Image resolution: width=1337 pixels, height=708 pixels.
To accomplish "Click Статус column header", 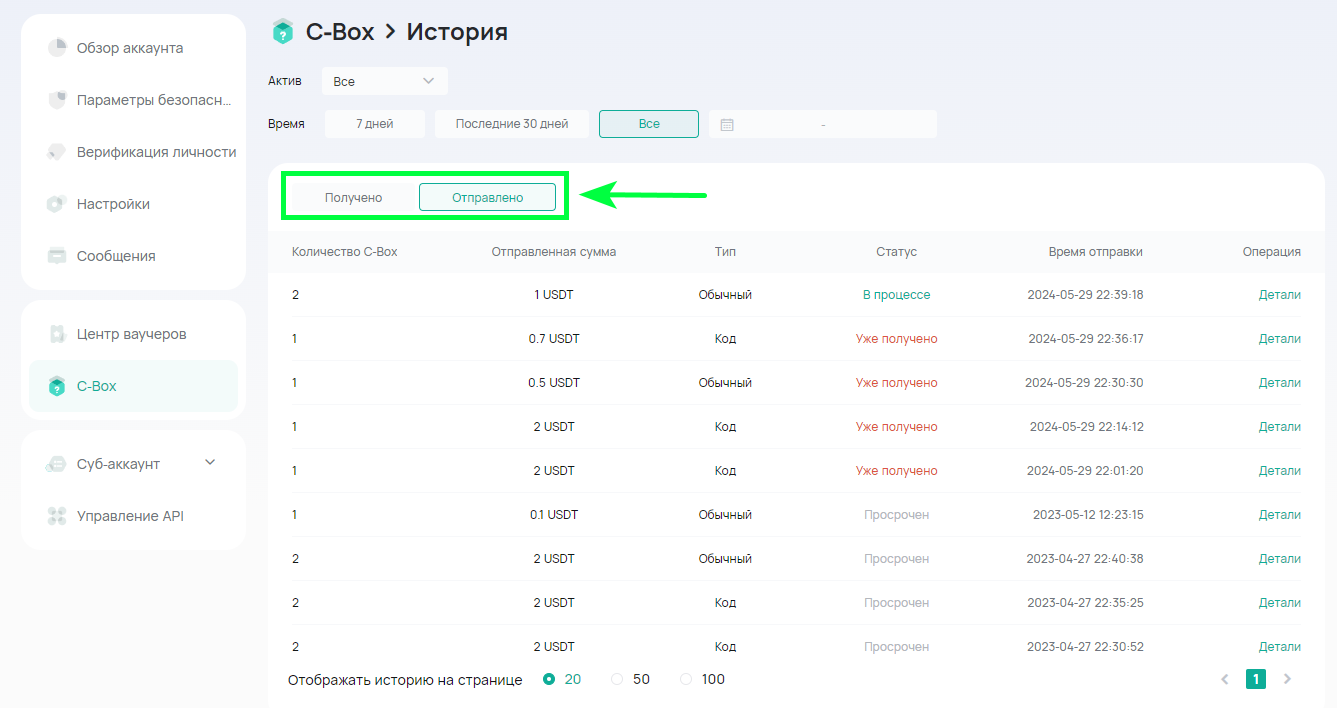I will point(896,252).
